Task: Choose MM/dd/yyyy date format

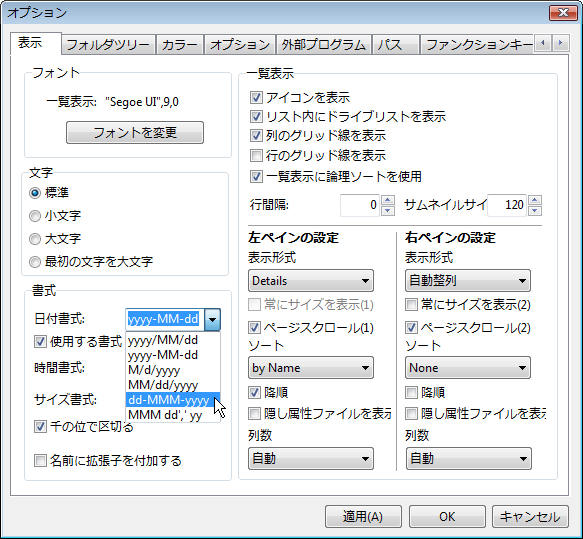Action: tap(173, 385)
